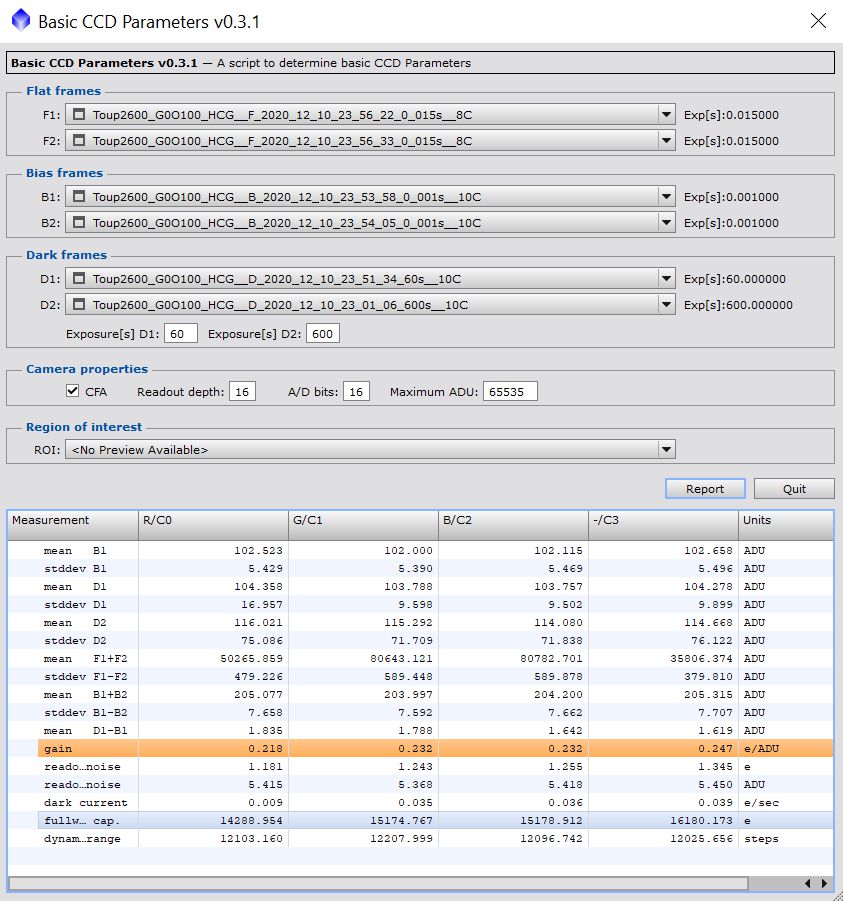
Task: Click the Quit button
Action: point(794,488)
